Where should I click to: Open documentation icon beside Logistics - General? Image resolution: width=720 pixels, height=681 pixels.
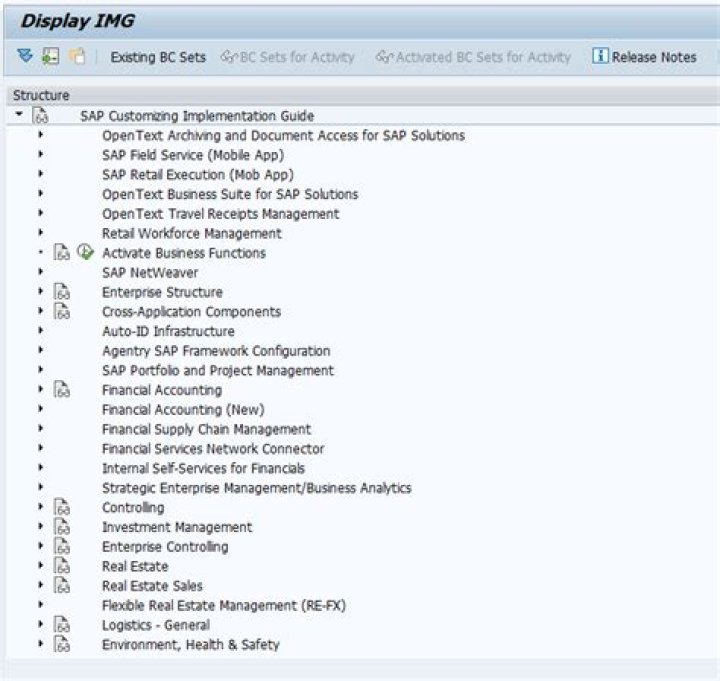[x=62, y=625]
